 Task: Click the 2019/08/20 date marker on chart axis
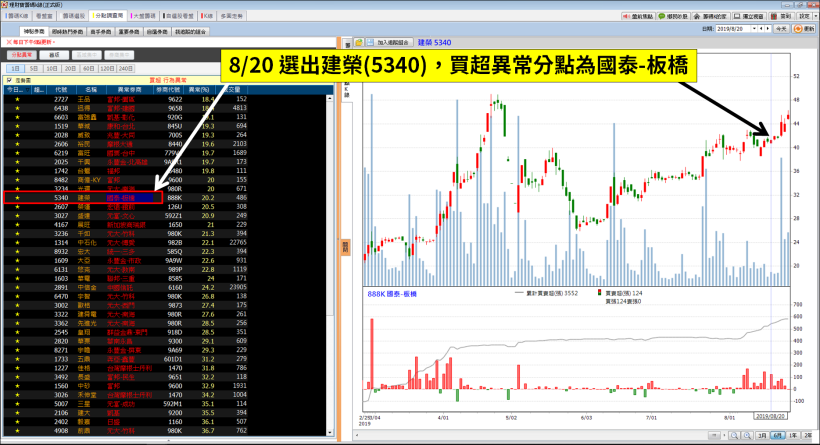[x=771, y=416]
